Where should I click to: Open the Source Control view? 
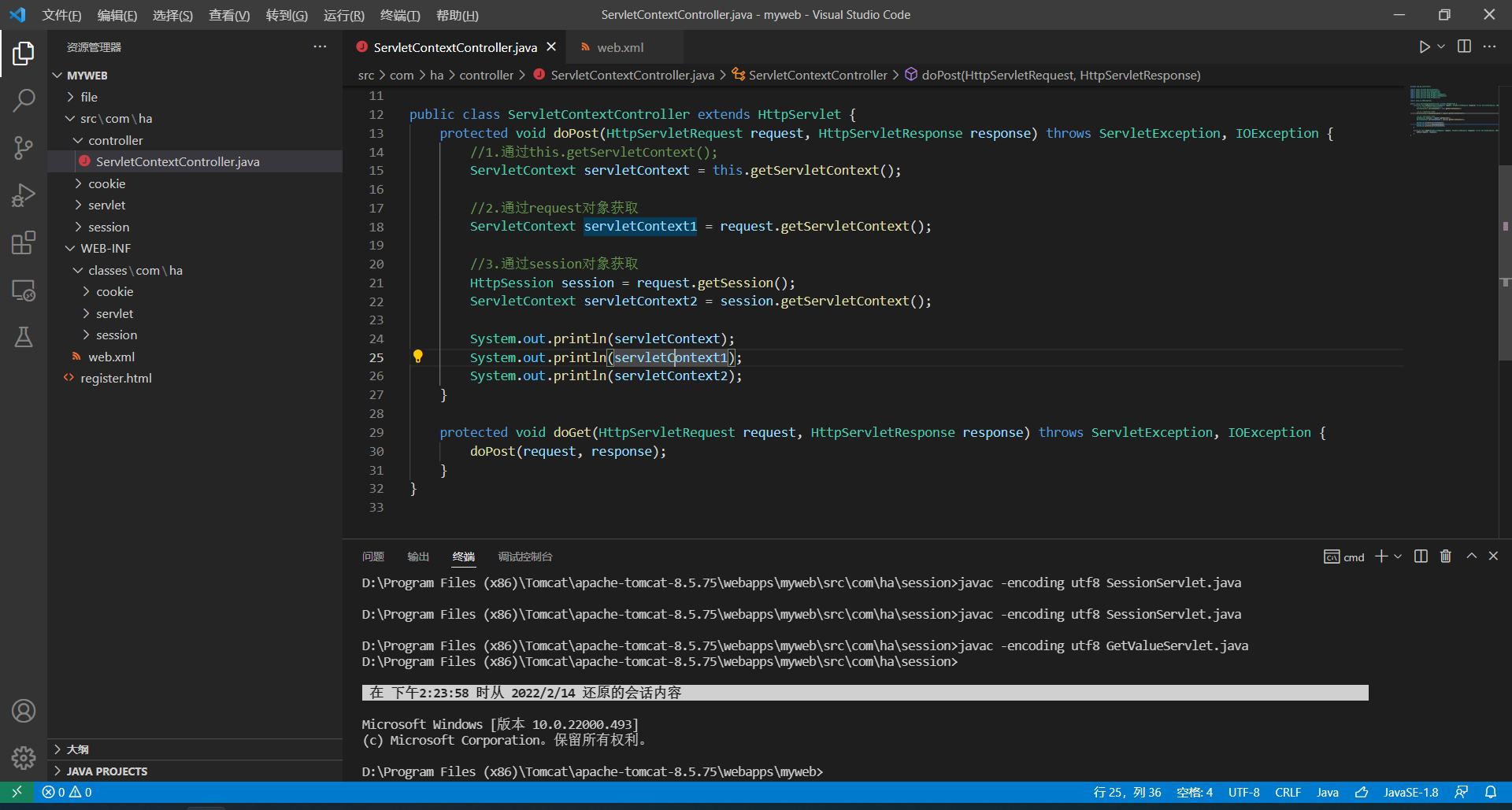24,148
